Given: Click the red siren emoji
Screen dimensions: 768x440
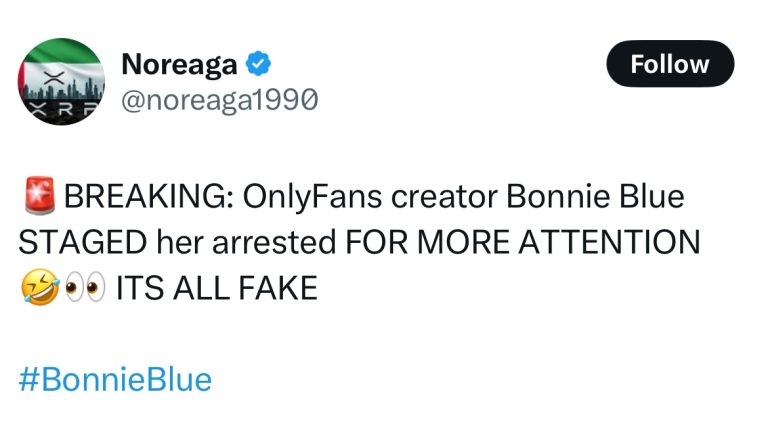Looking at the screenshot, I should pyautogui.click(x=37, y=197).
